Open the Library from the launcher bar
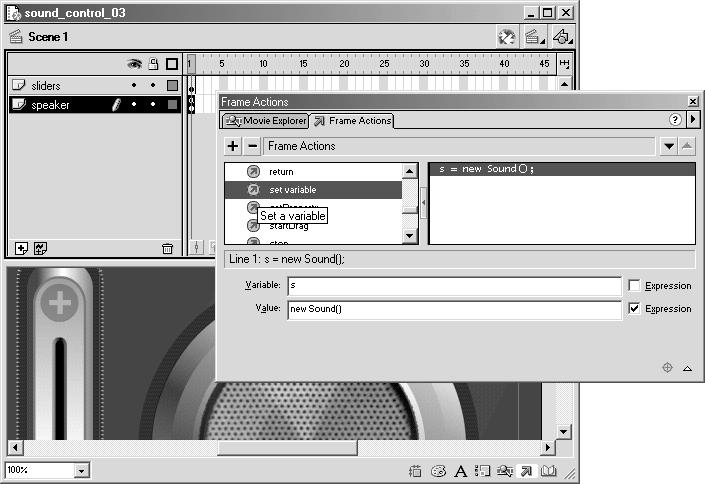 pos(549,471)
